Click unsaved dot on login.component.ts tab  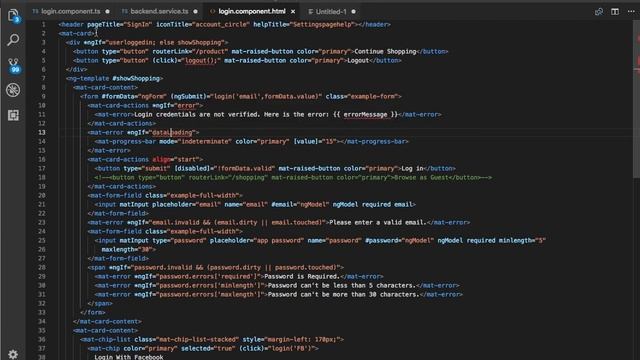pos(107,11)
